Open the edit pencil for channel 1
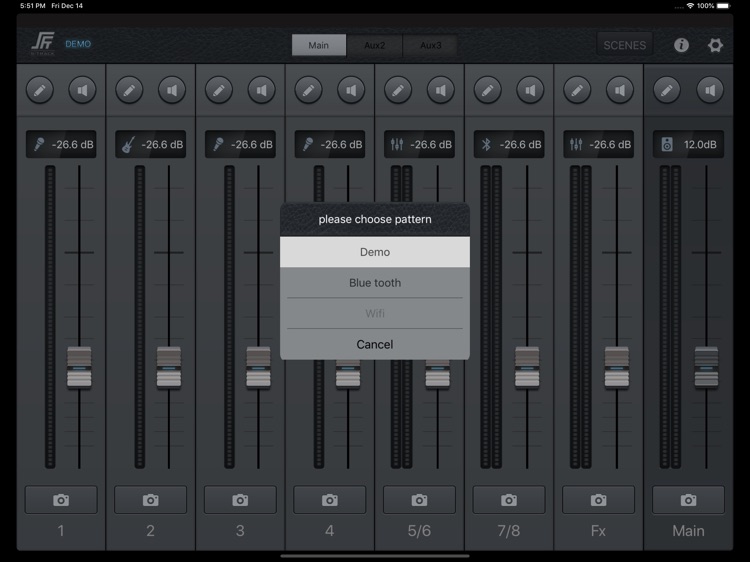This screenshot has height=562, width=750. 40,90
